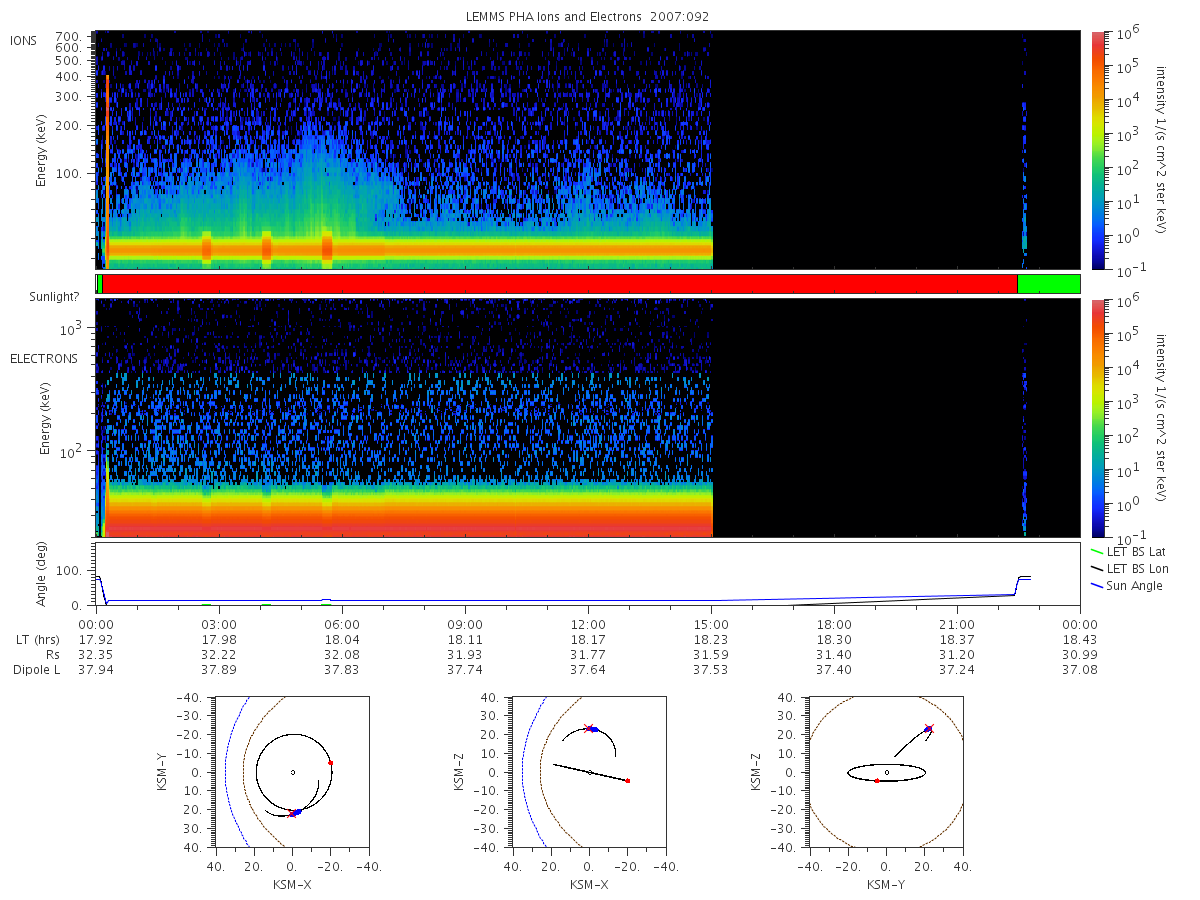Viewport: 1200px width, 900px height.
Task: Select the Sun Angle legend entry
Action: click(1127, 585)
